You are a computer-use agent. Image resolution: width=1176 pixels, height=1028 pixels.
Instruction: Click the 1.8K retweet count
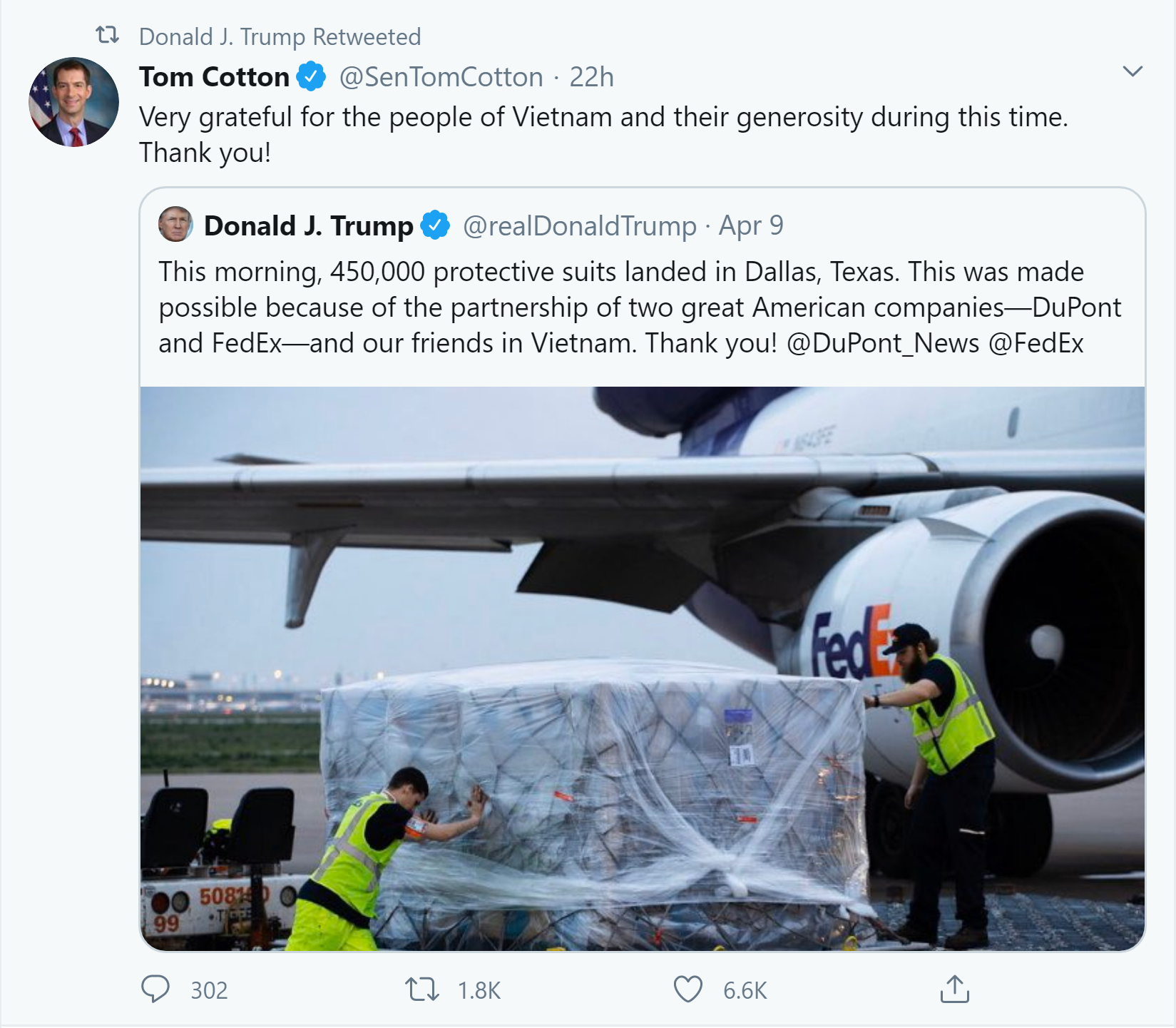(x=479, y=990)
